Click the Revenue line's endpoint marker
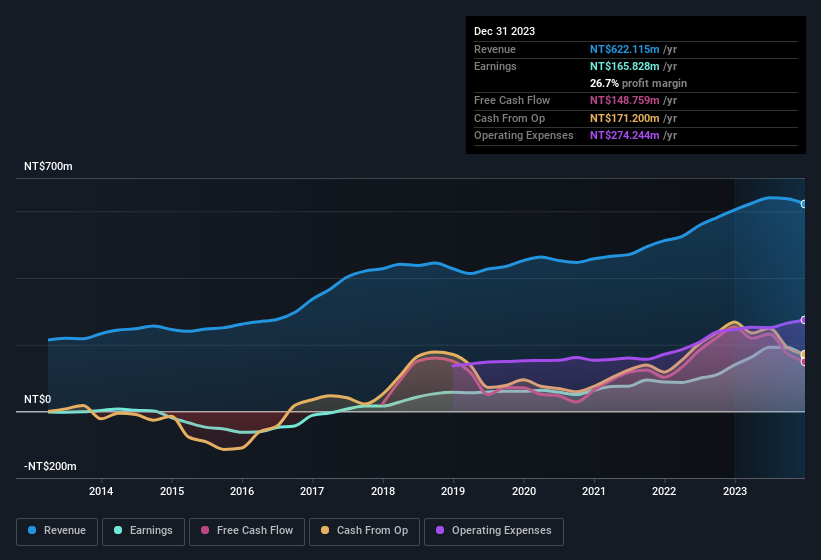Viewport: 821px width, 560px height. (804, 204)
